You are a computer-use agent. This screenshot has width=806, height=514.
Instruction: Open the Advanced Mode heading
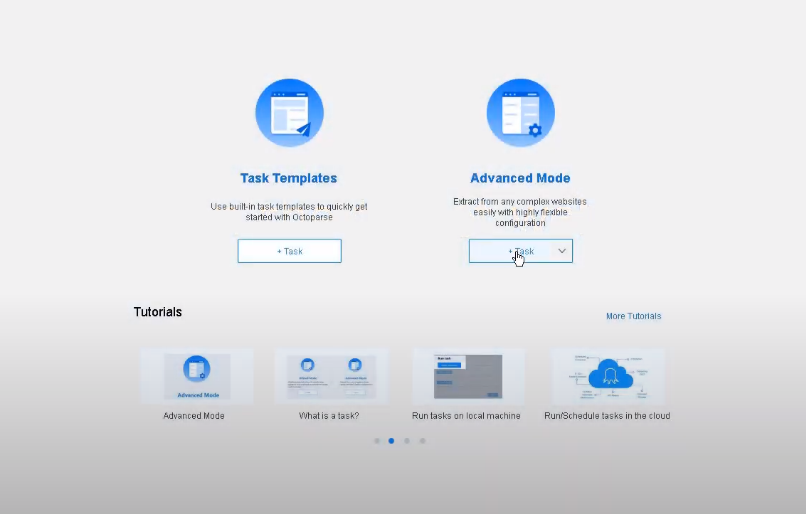pos(520,178)
